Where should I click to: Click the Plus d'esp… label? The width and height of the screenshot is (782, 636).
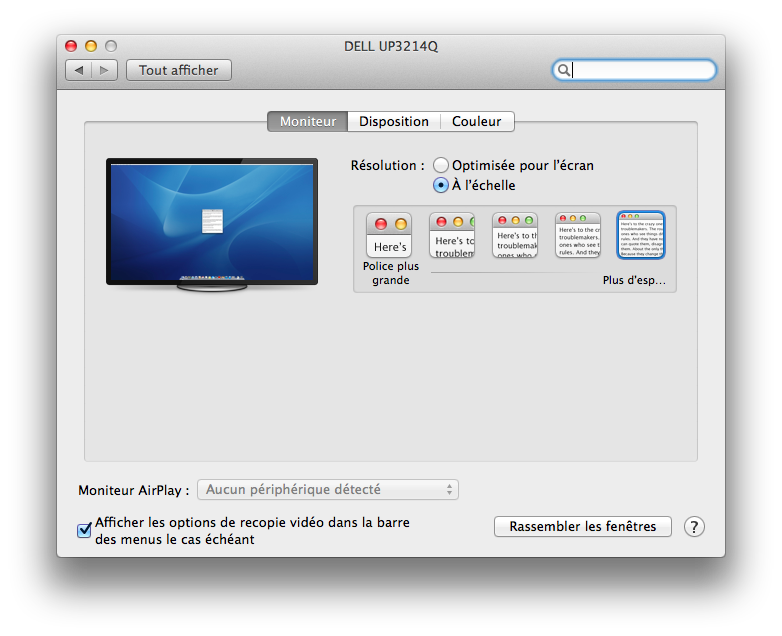coord(634,280)
